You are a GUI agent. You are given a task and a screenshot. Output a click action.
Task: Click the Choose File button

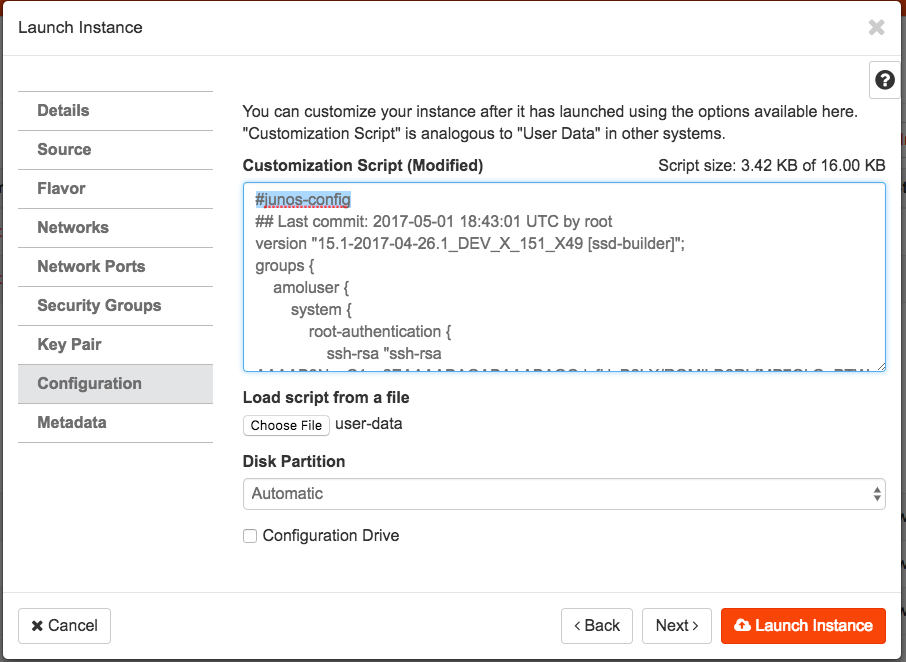[286, 425]
